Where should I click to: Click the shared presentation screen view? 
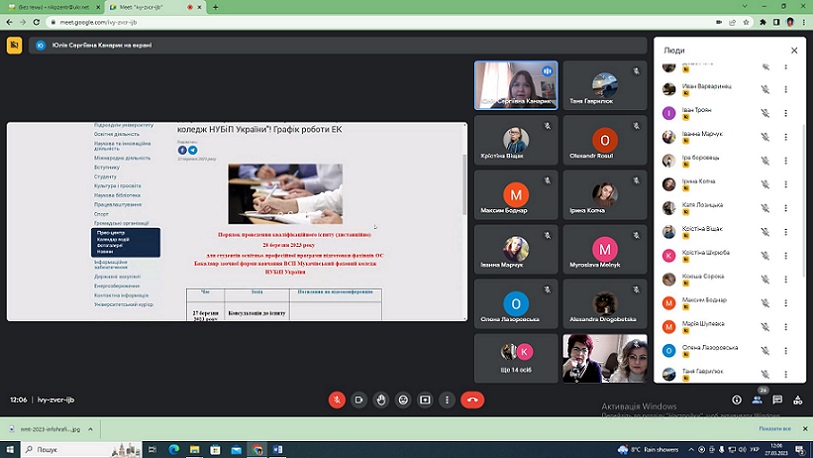[x=237, y=221]
